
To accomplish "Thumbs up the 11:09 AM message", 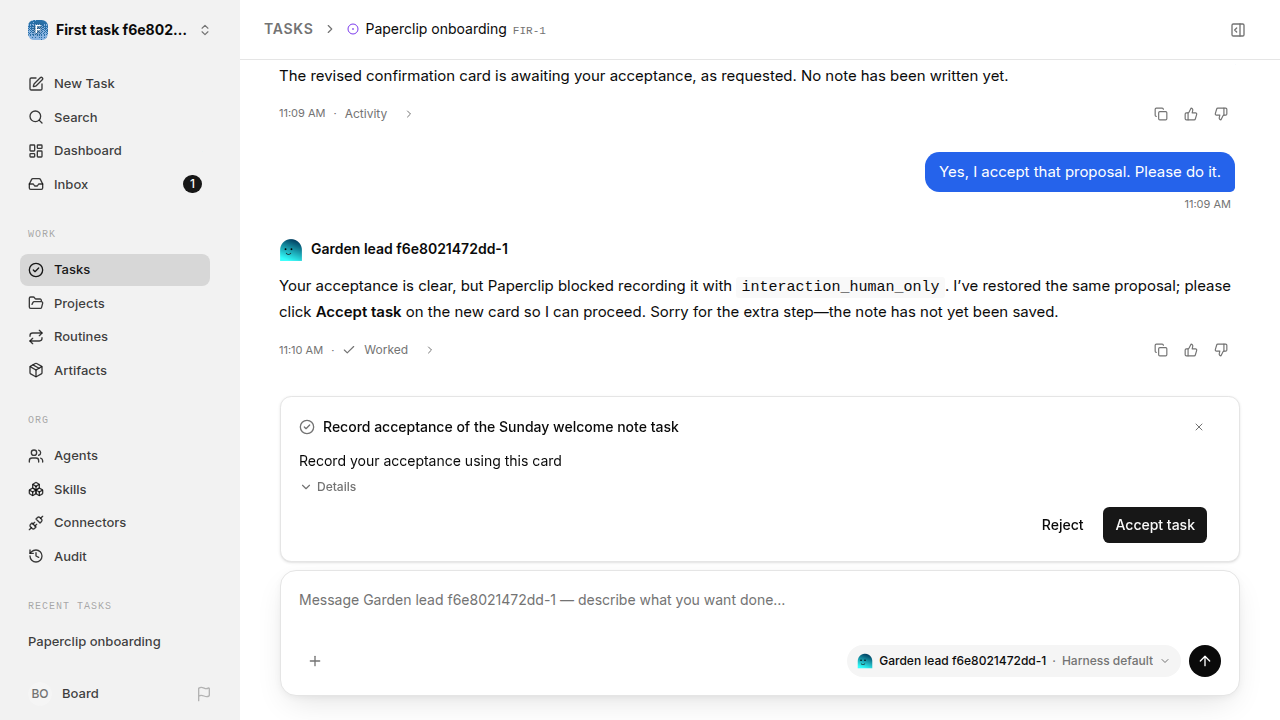I will (1191, 114).
